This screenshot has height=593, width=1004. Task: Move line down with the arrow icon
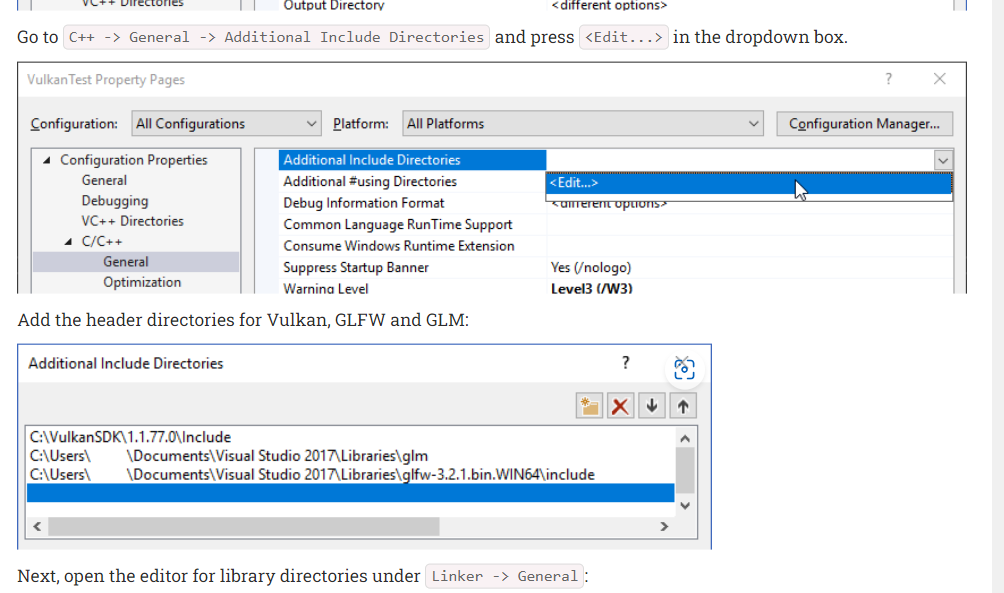(x=652, y=406)
